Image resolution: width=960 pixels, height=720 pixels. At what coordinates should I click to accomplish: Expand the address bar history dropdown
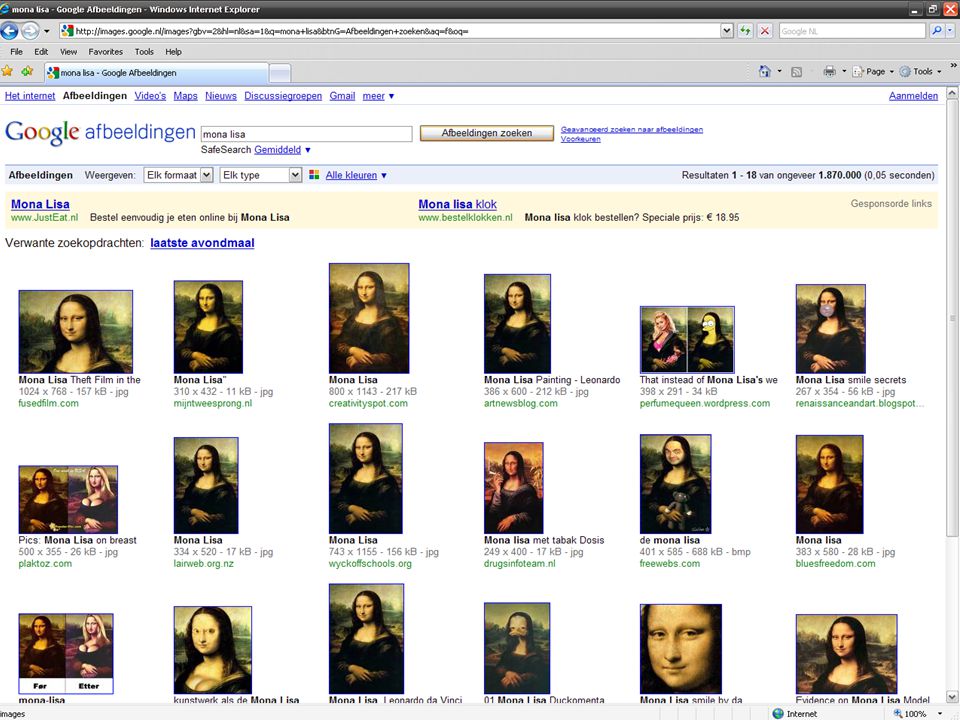point(726,31)
